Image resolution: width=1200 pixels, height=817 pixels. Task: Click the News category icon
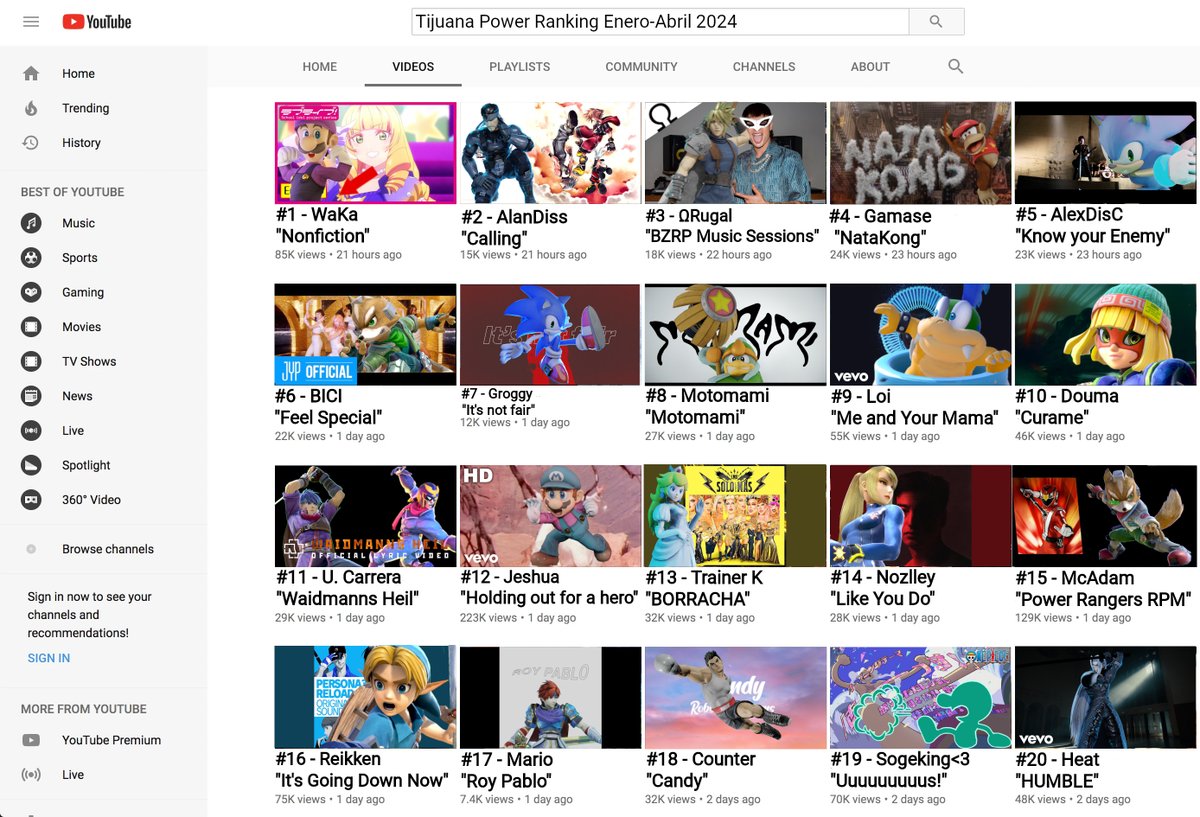tap(32, 396)
